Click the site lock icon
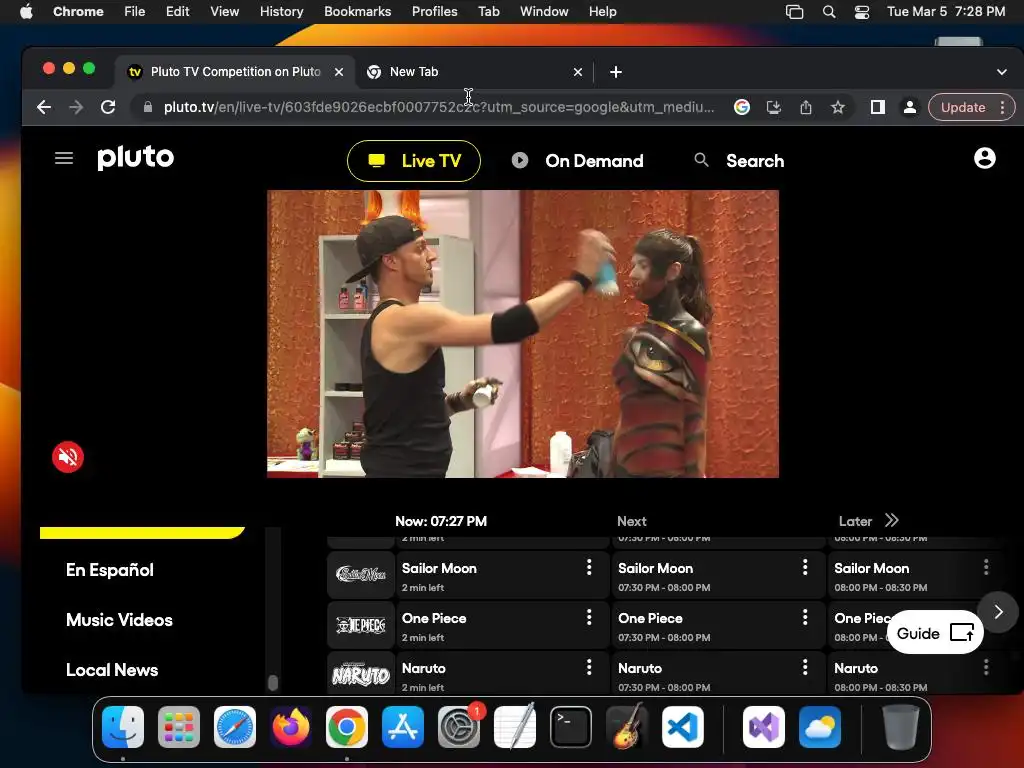 148,107
